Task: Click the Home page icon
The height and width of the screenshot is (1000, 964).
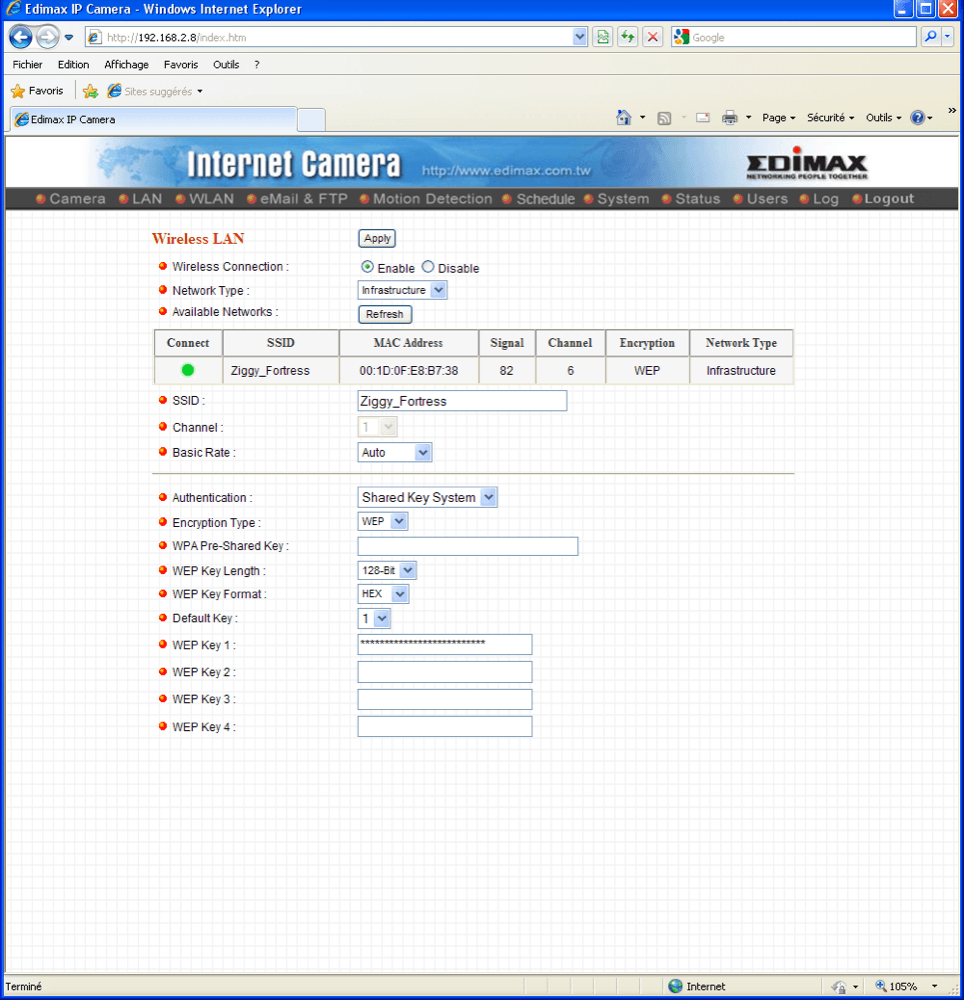Action: [x=624, y=117]
